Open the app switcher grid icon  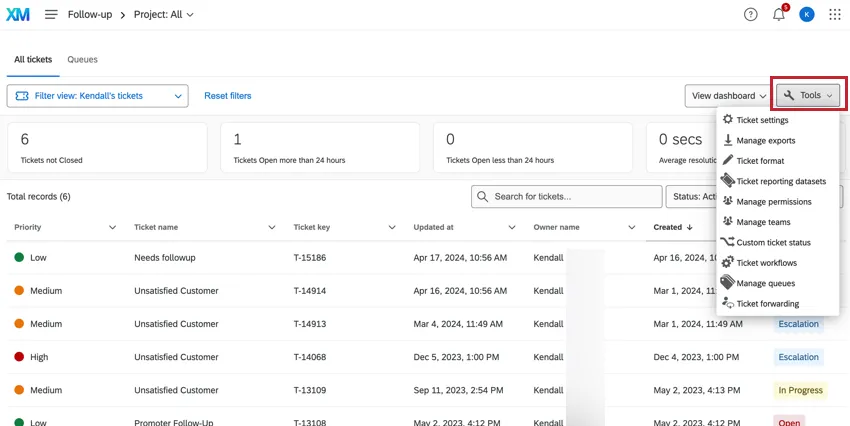click(x=835, y=15)
